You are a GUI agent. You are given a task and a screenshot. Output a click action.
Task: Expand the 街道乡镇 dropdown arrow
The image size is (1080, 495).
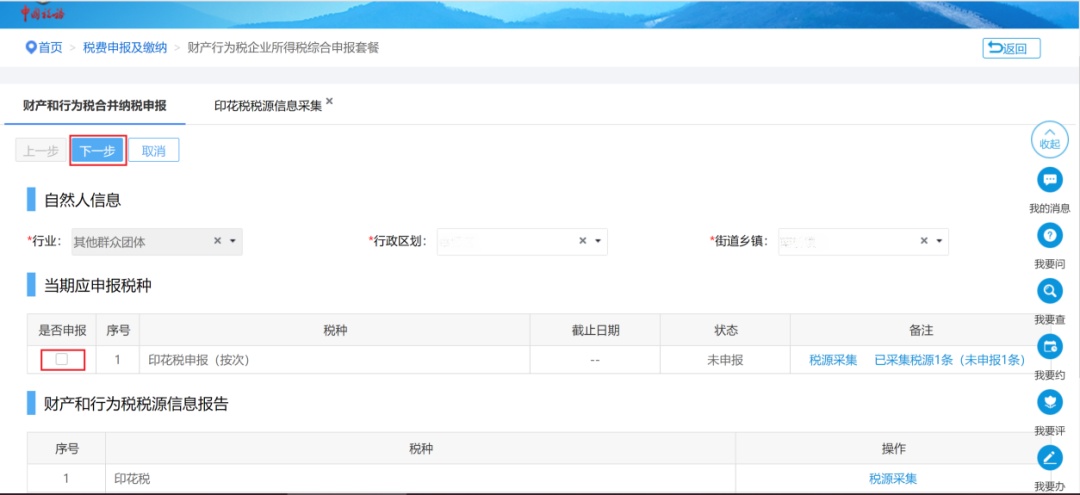click(940, 241)
